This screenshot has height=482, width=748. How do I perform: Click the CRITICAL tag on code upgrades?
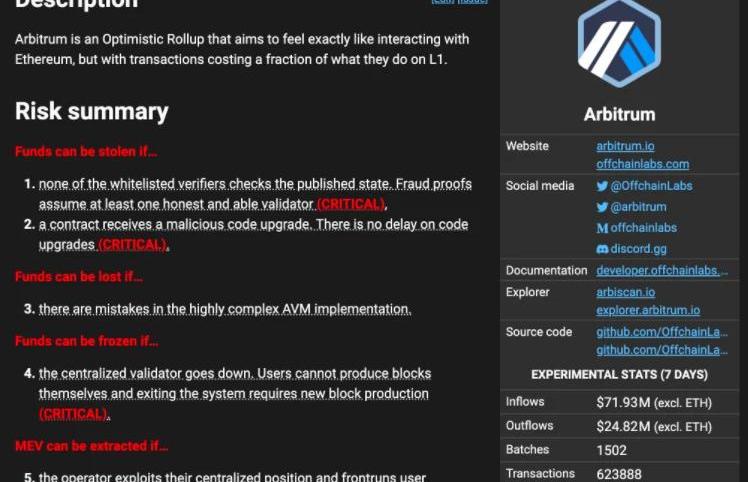(132, 245)
